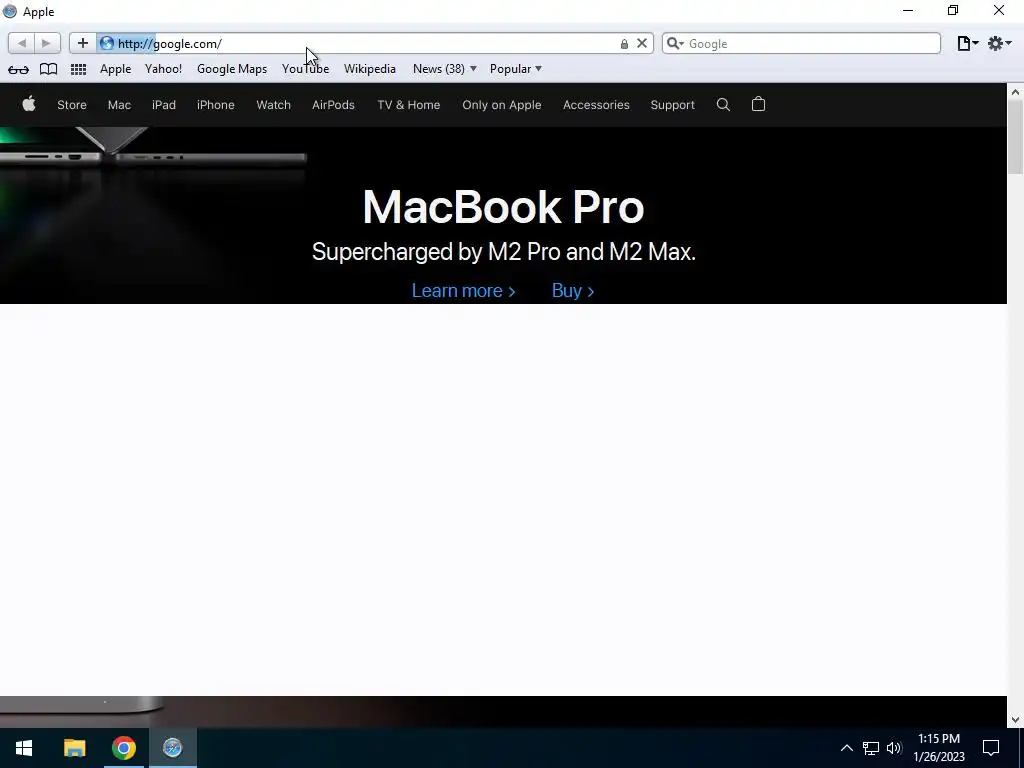Expand the News (38) bookmarks folder
Viewport: 1024px width, 768px height.
tap(445, 69)
